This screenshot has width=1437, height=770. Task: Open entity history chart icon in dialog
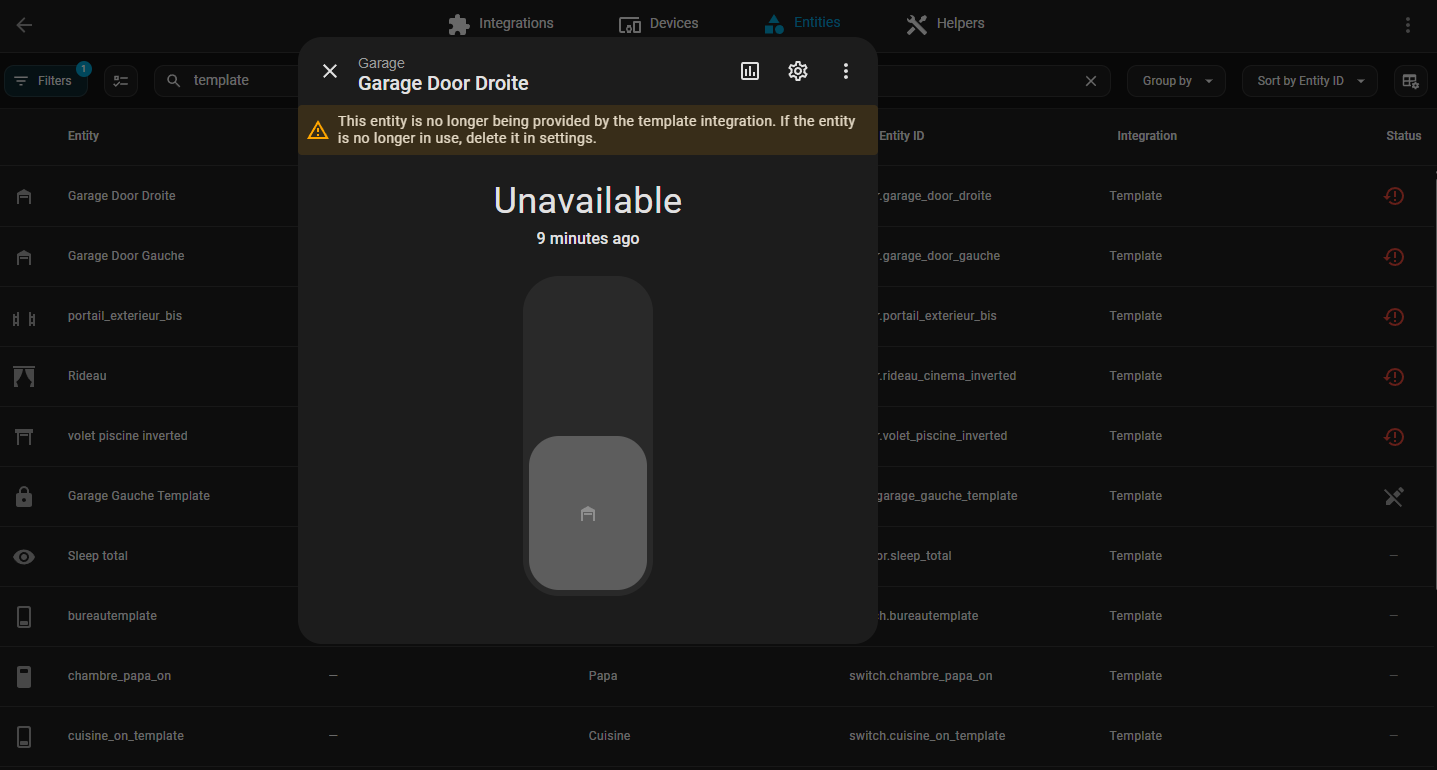[750, 71]
